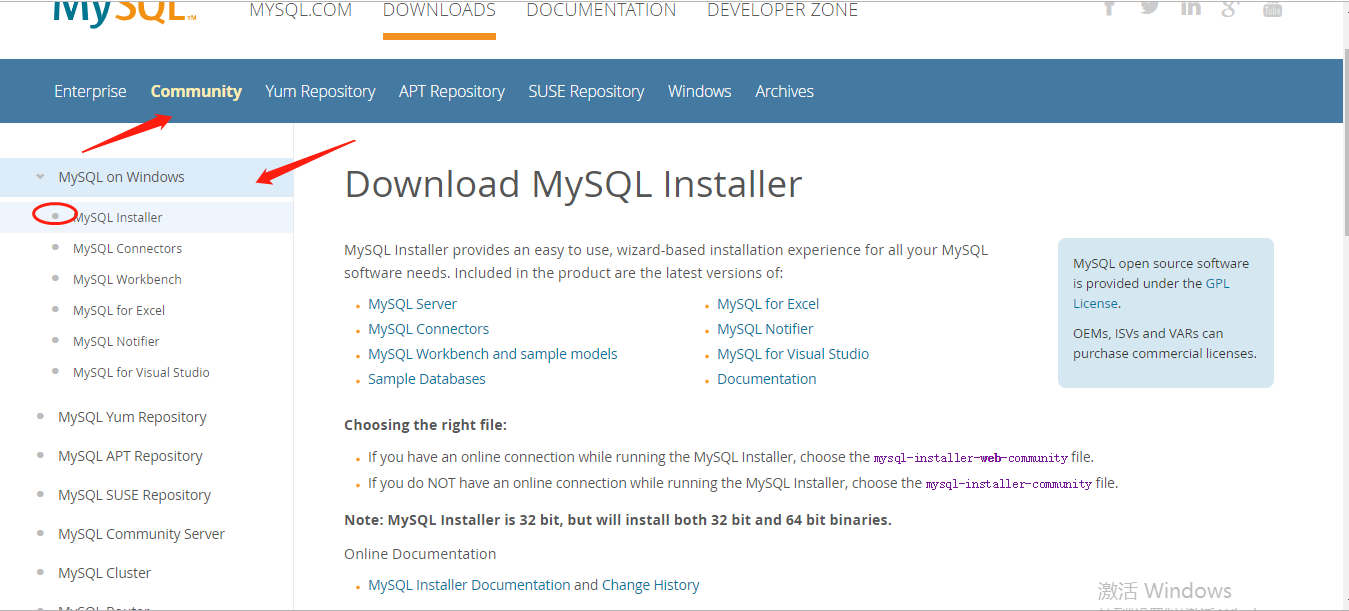This screenshot has width=1349, height=611.
Task: Expand MySQL Yum Repository in sidebar
Action: pos(132,416)
